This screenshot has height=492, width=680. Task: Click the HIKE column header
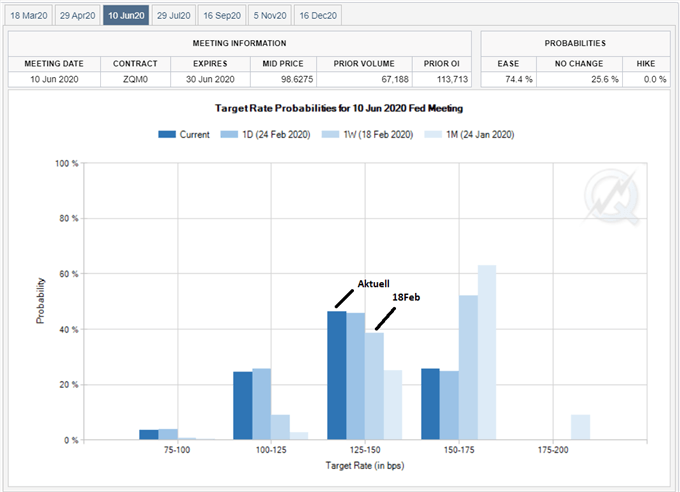(x=646, y=64)
